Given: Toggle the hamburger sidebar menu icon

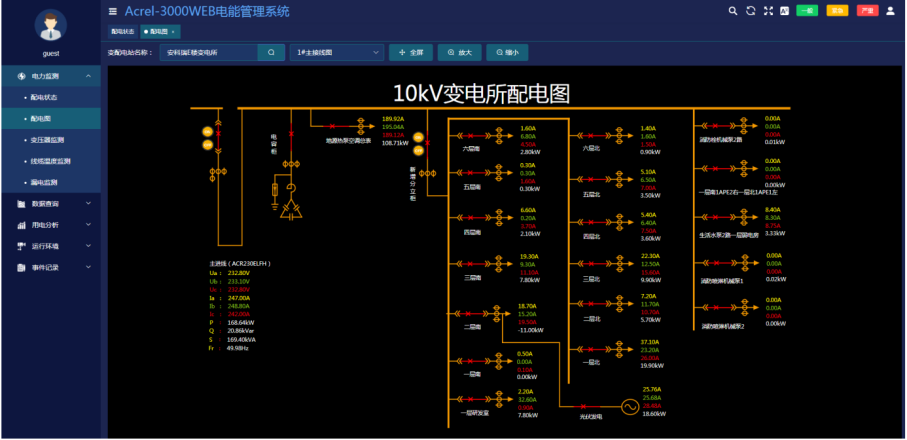Looking at the screenshot, I should click(113, 12).
